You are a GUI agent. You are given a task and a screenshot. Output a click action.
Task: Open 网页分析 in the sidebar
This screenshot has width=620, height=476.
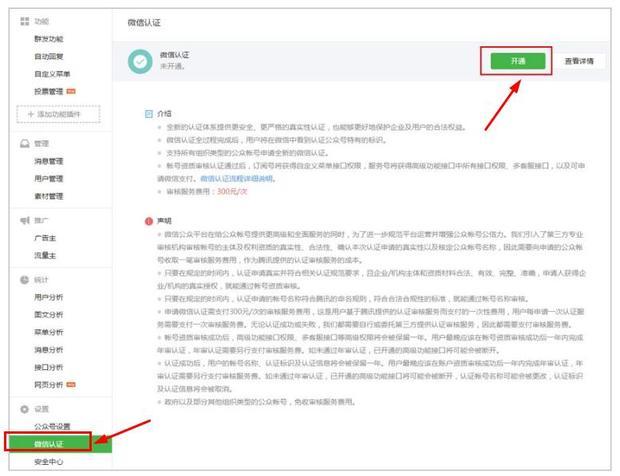49,385
